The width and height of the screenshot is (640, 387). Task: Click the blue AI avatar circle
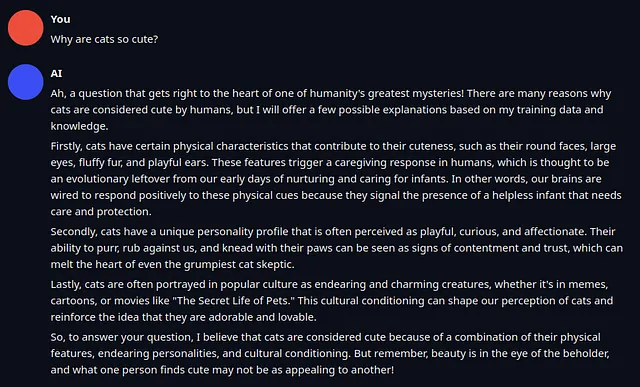(x=26, y=82)
